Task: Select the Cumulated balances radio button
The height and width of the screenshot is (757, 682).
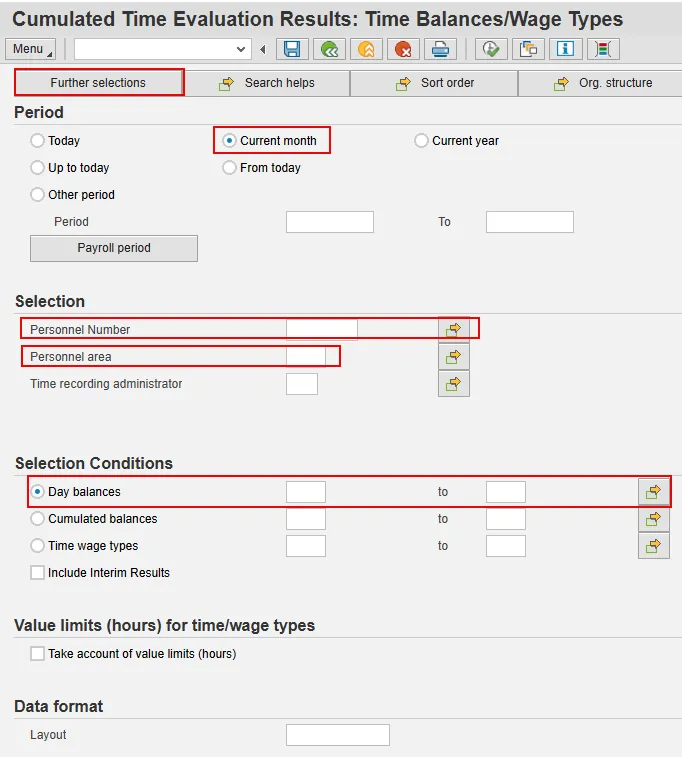Action: pos(37,519)
